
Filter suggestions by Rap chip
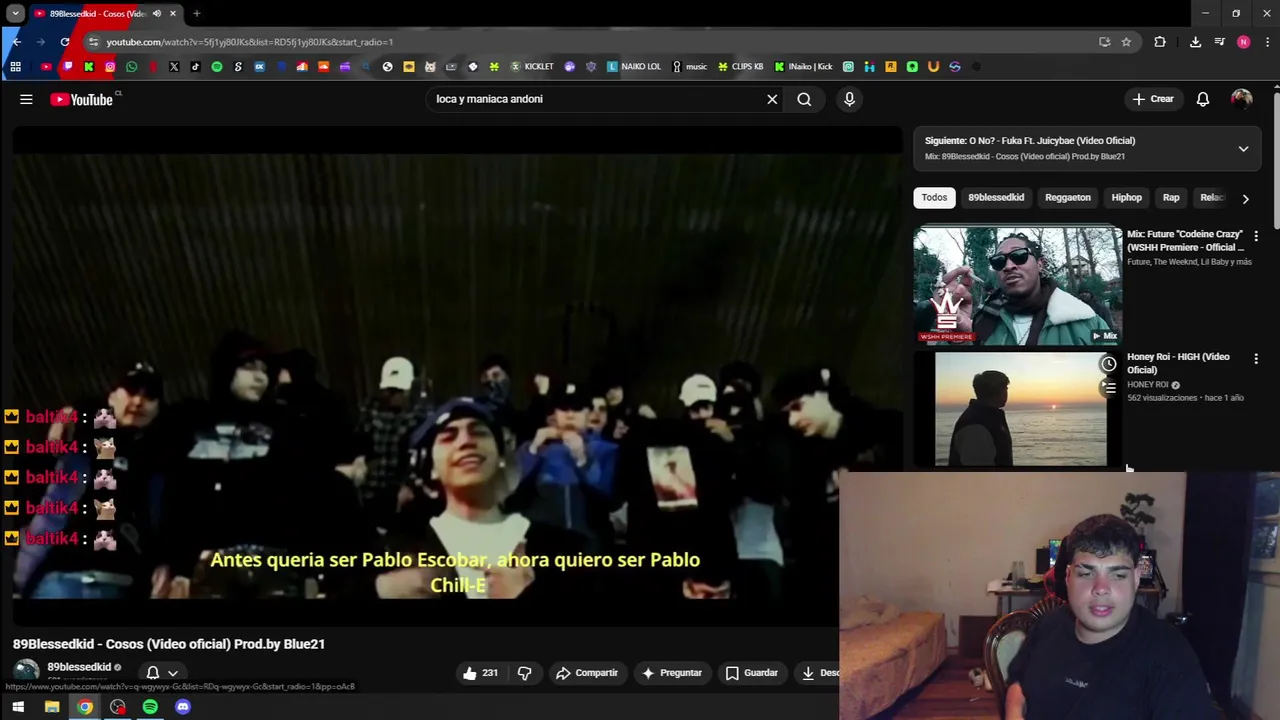pos(1171,197)
